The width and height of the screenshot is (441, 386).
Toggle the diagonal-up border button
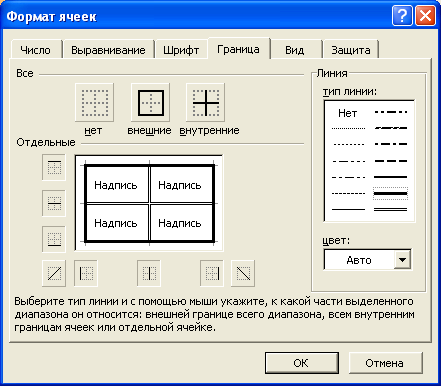[x=54, y=273]
